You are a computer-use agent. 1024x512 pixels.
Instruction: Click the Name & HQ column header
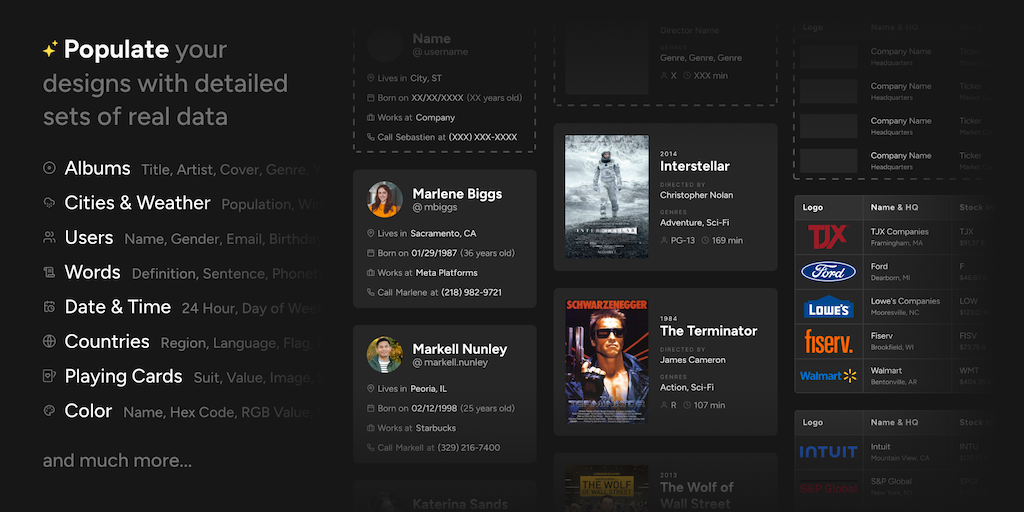tap(894, 208)
